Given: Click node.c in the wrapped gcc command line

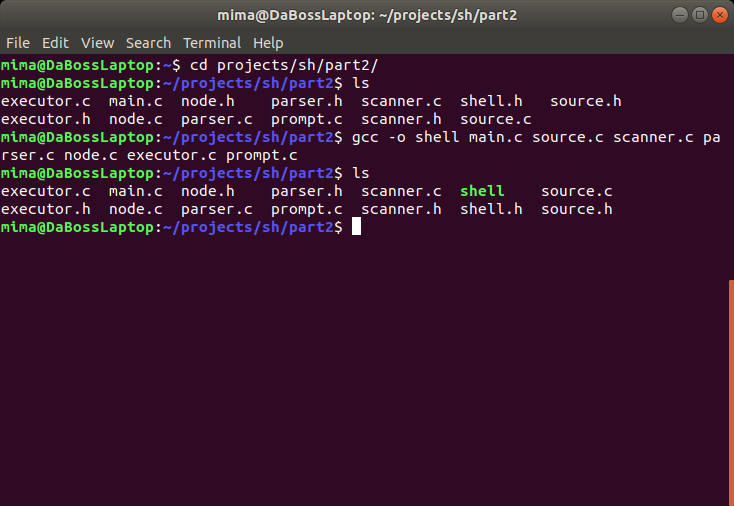Looking at the screenshot, I should tap(91, 155).
